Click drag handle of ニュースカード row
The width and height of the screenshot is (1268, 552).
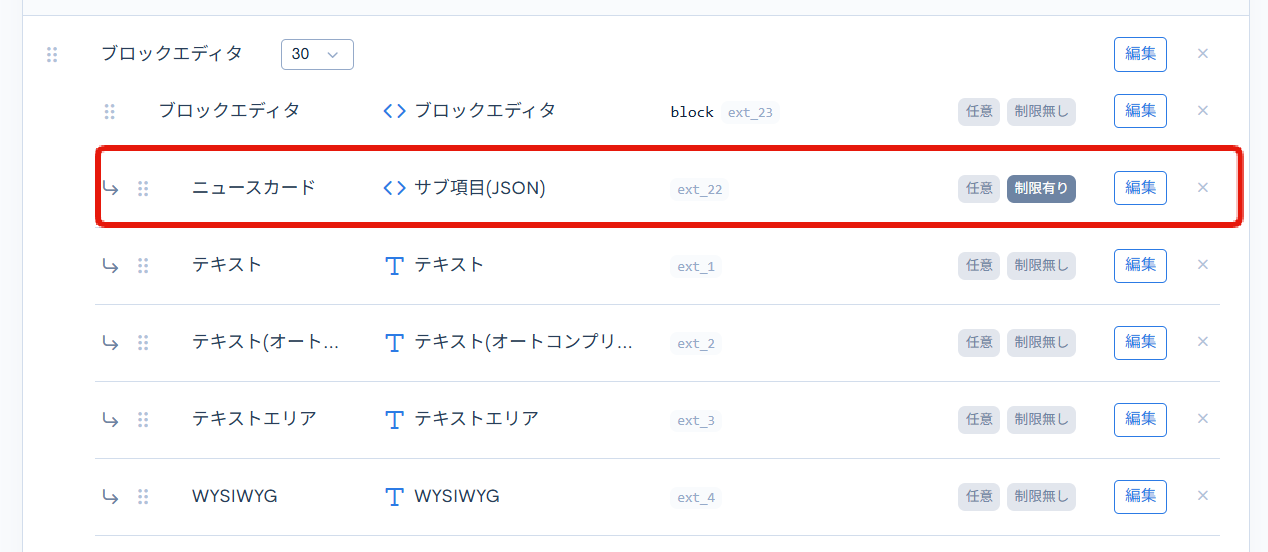pyautogui.click(x=143, y=188)
